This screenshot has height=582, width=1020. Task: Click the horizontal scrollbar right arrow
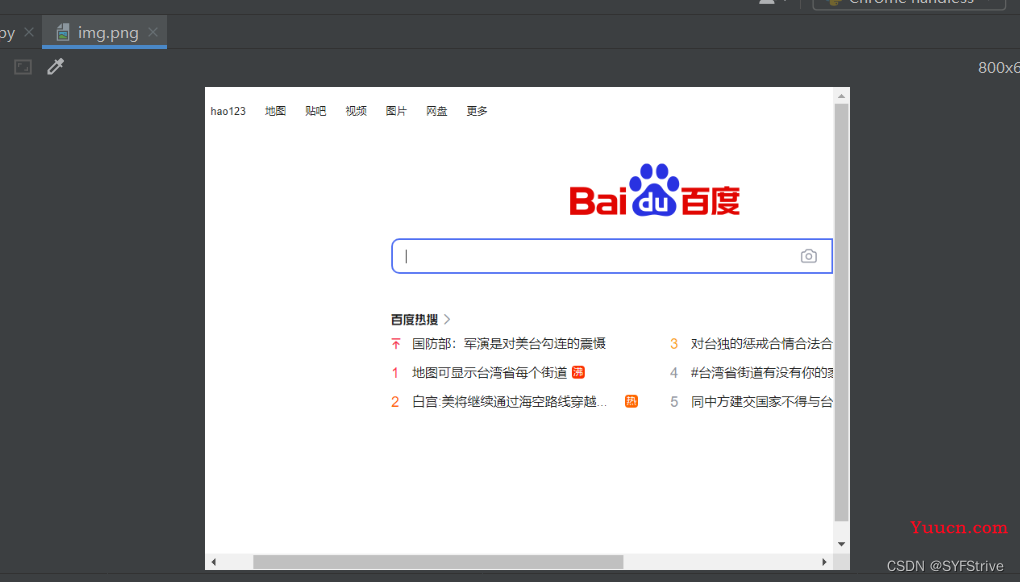point(824,562)
